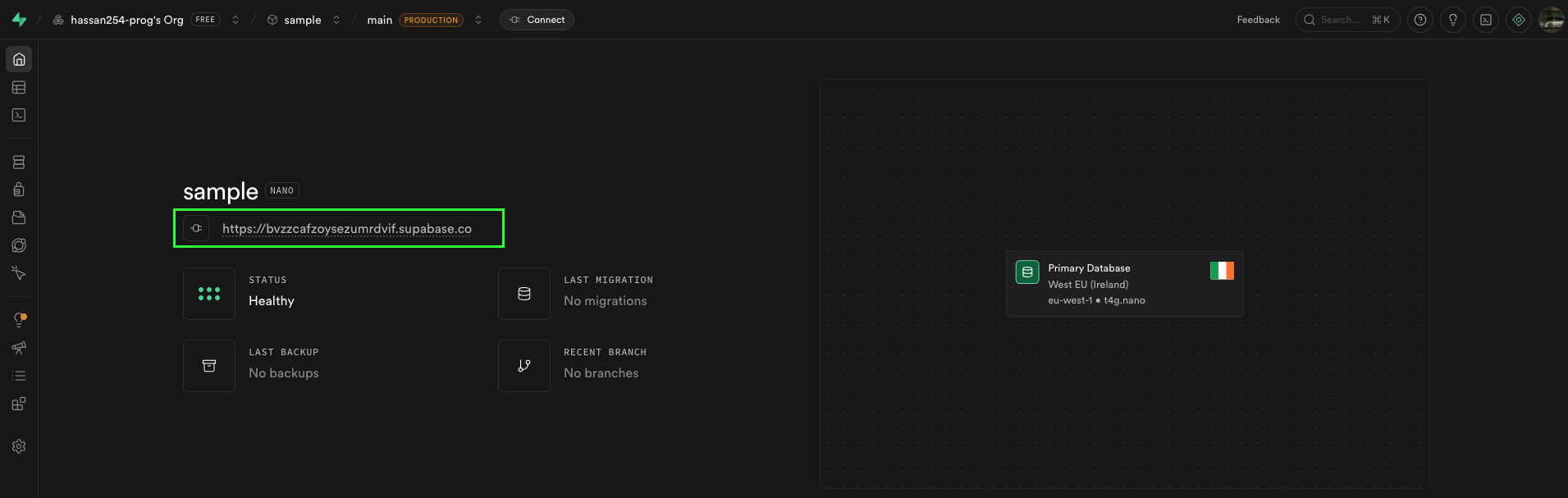The image size is (1568, 498).
Task: Click the Connect button
Action: click(537, 20)
